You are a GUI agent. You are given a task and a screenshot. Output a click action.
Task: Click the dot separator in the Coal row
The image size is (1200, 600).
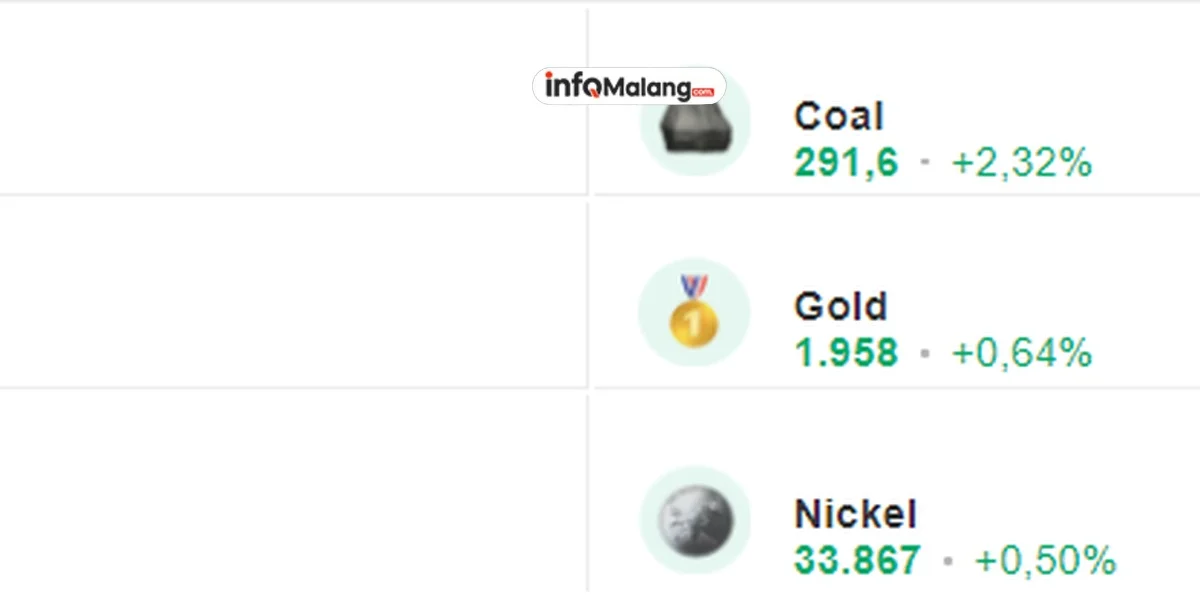point(925,162)
